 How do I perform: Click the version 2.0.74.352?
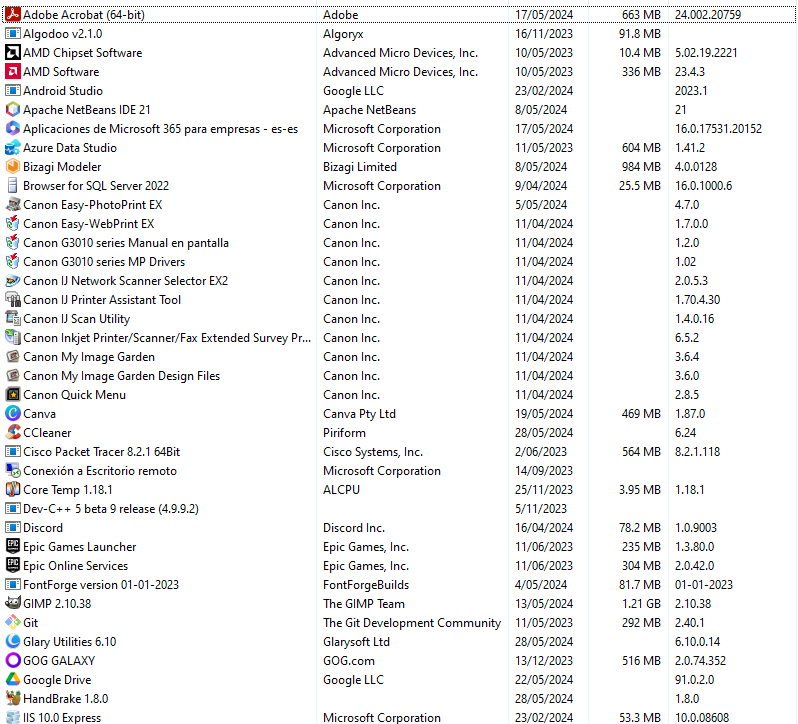click(700, 660)
